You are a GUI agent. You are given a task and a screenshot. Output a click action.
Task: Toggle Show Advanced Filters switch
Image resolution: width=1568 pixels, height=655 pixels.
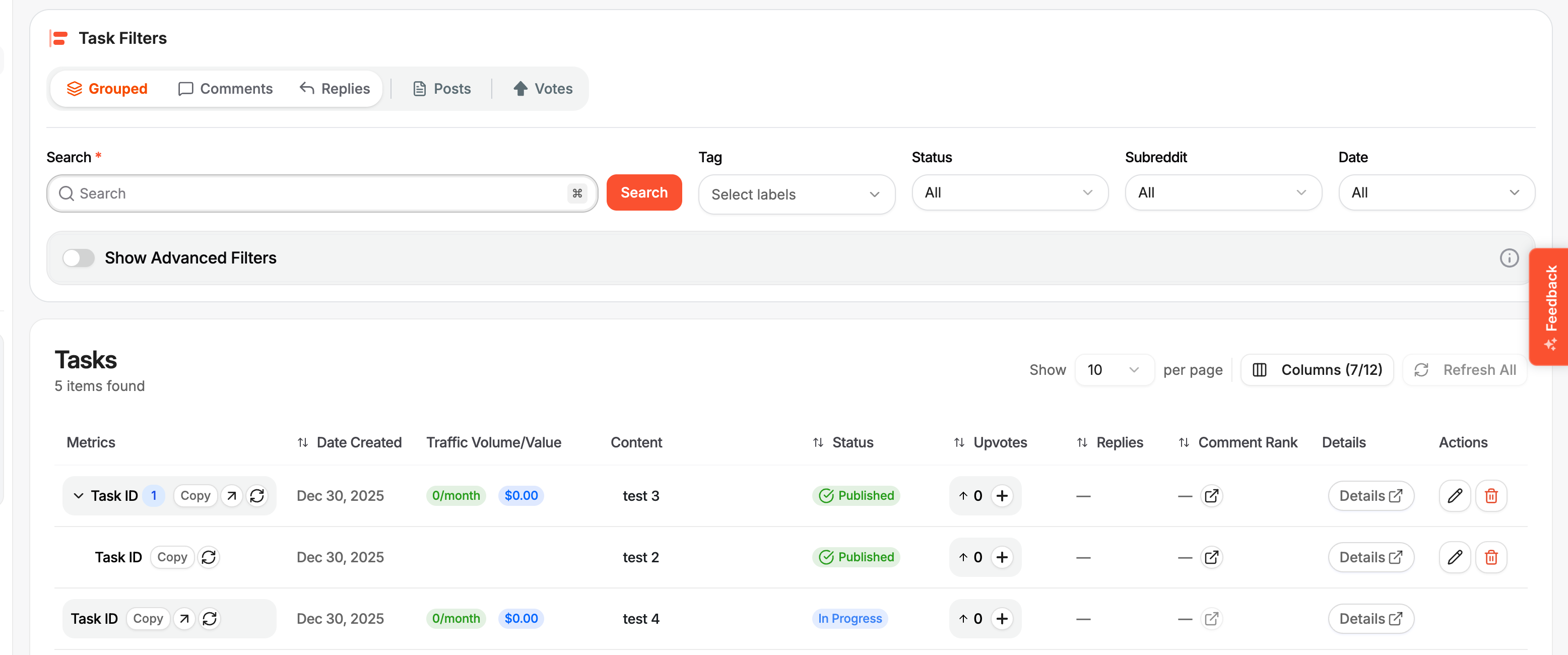pyautogui.click(x=79, y=257)
